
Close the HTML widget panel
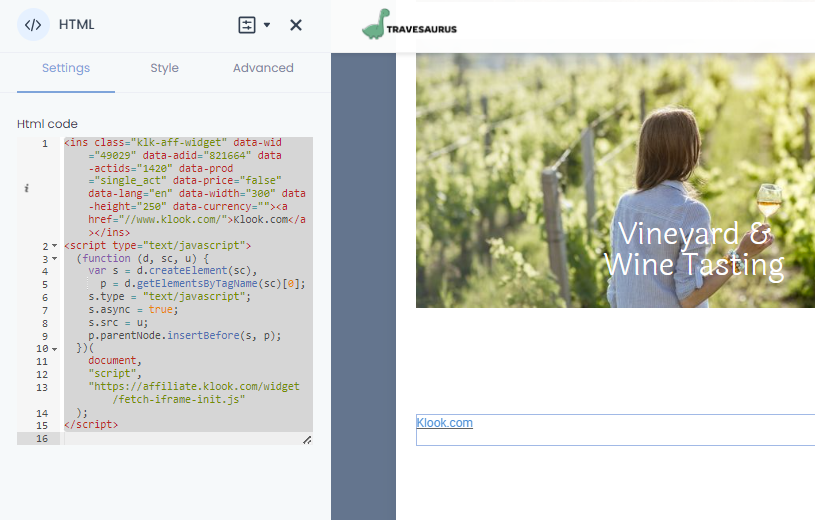[x=296, y=24]
